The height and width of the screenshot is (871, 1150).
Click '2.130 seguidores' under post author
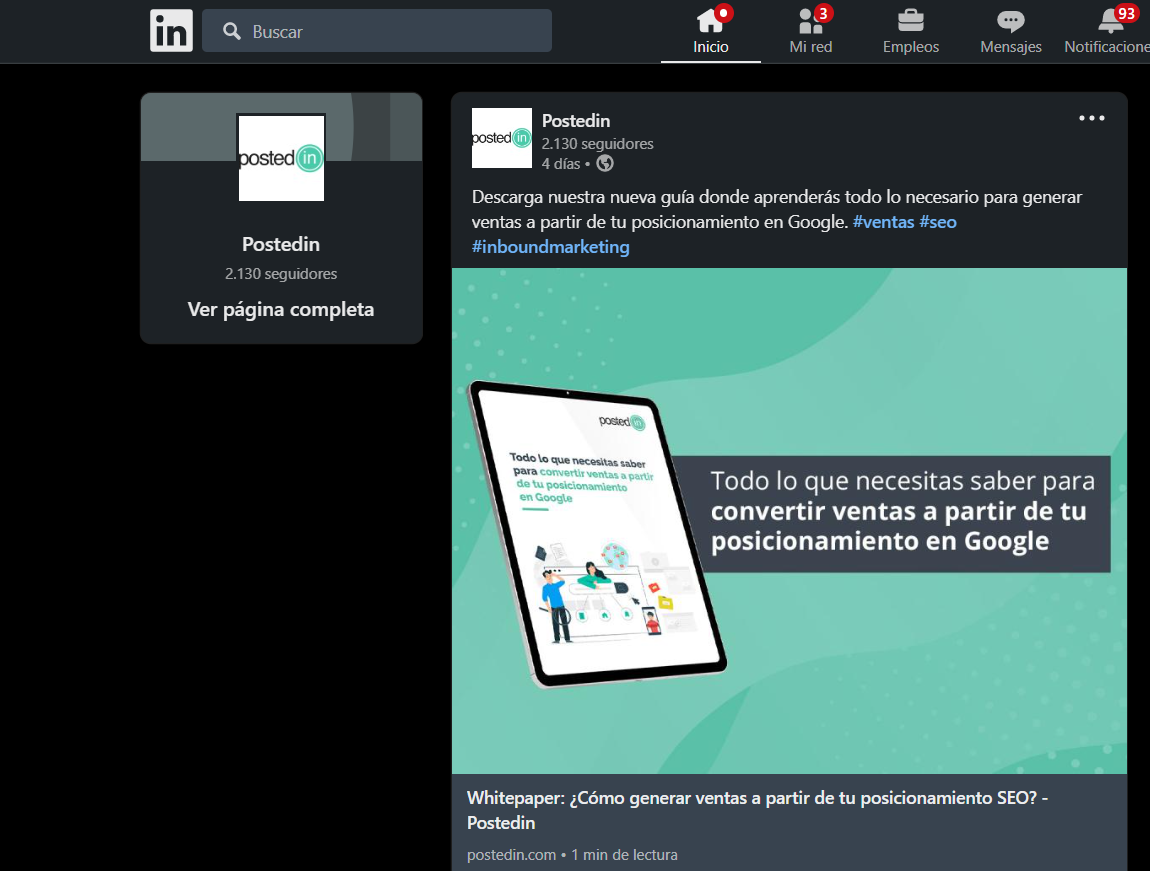(x=597, y=144)
